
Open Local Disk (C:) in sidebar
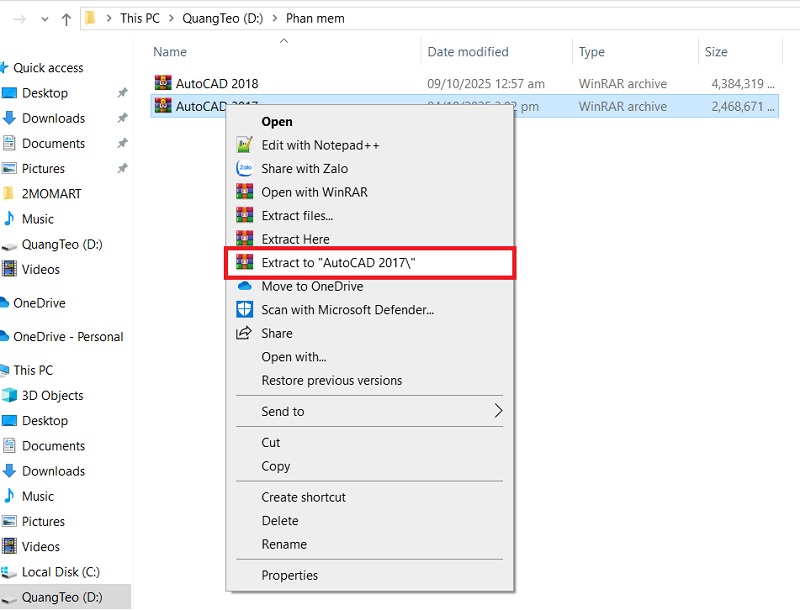point(62,572)
